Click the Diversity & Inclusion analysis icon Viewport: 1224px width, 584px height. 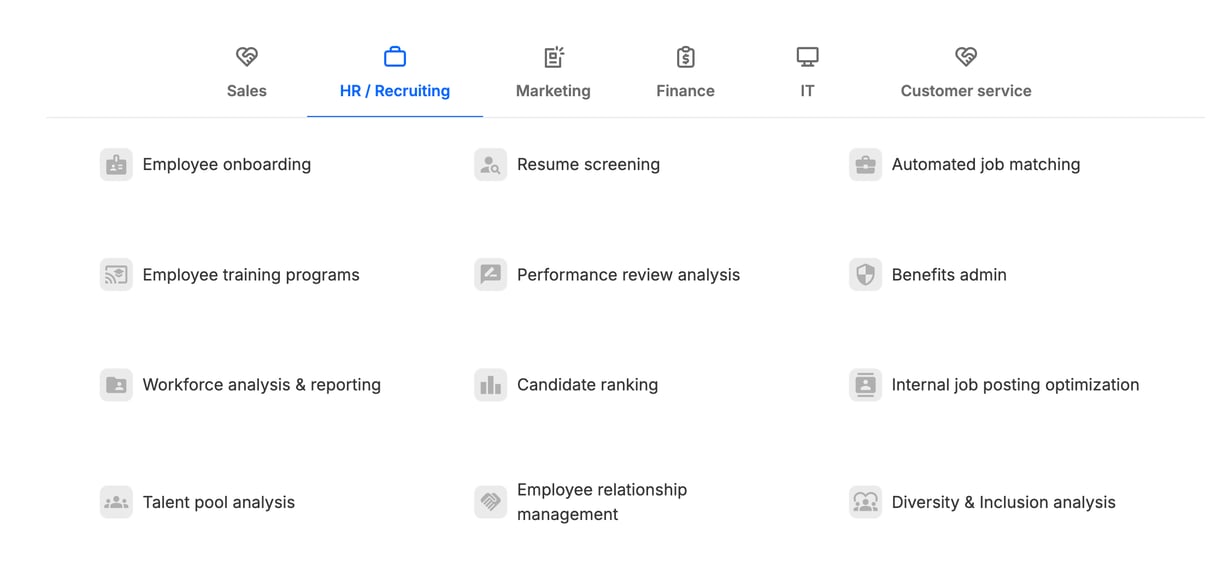[x=865, y=502]
